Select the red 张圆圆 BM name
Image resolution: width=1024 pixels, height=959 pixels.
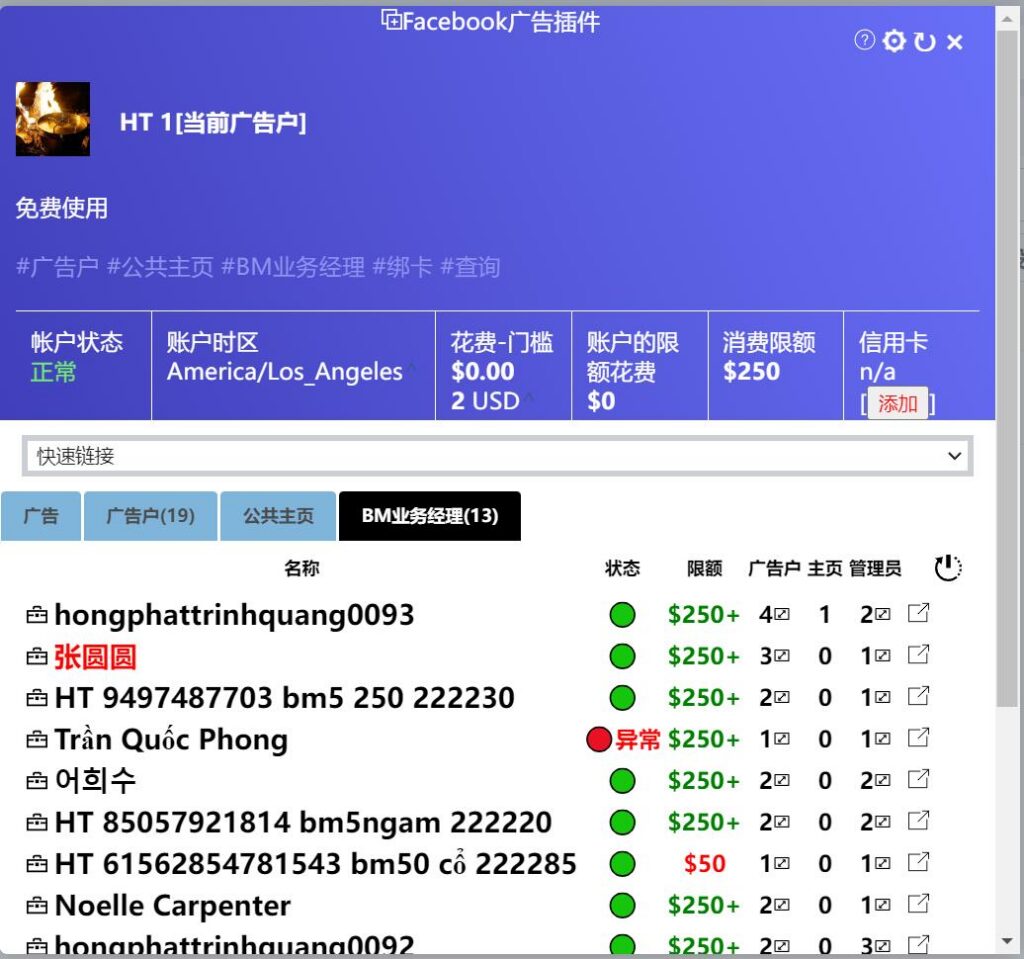point(95,657)
